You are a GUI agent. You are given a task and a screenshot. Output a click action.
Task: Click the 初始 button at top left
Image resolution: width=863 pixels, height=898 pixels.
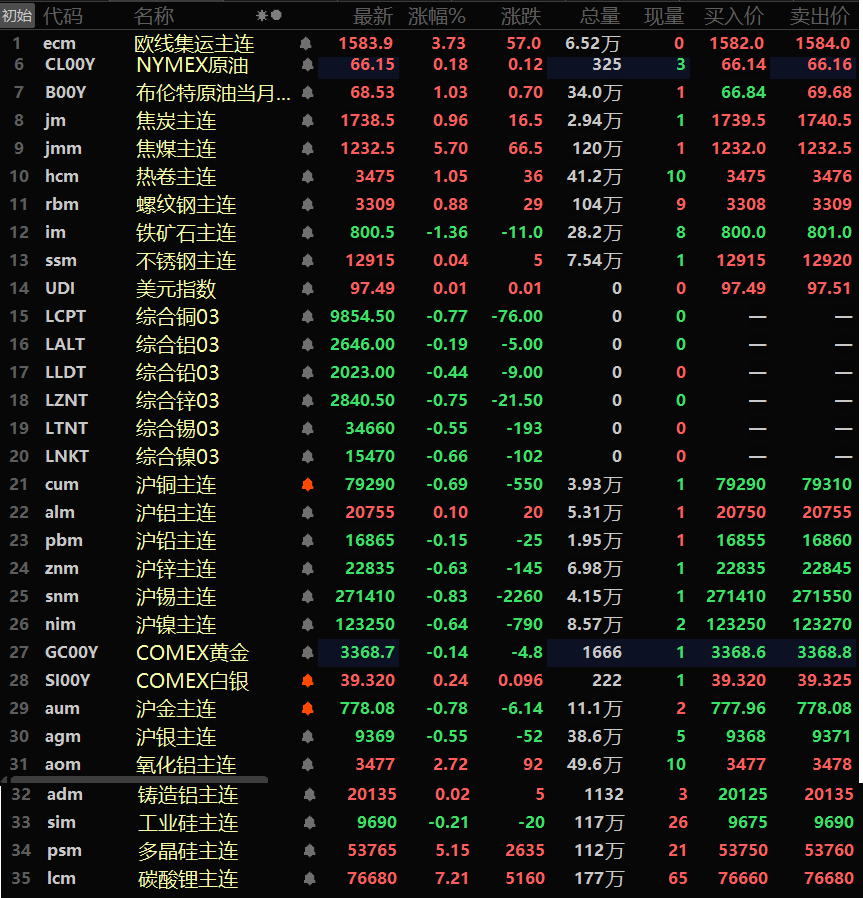coord(17,15)
